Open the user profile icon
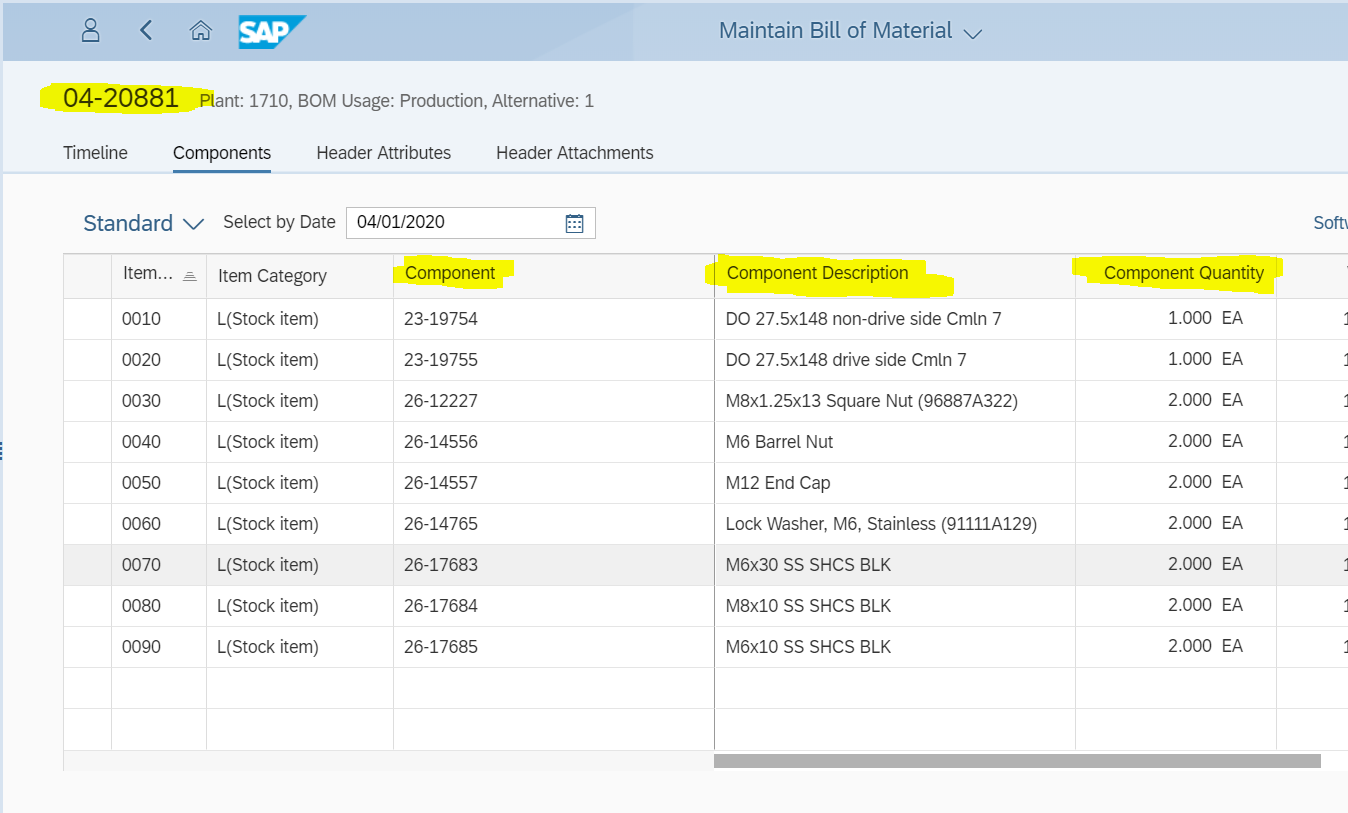This screenshot has width=1348, height=813. (91, 31)
